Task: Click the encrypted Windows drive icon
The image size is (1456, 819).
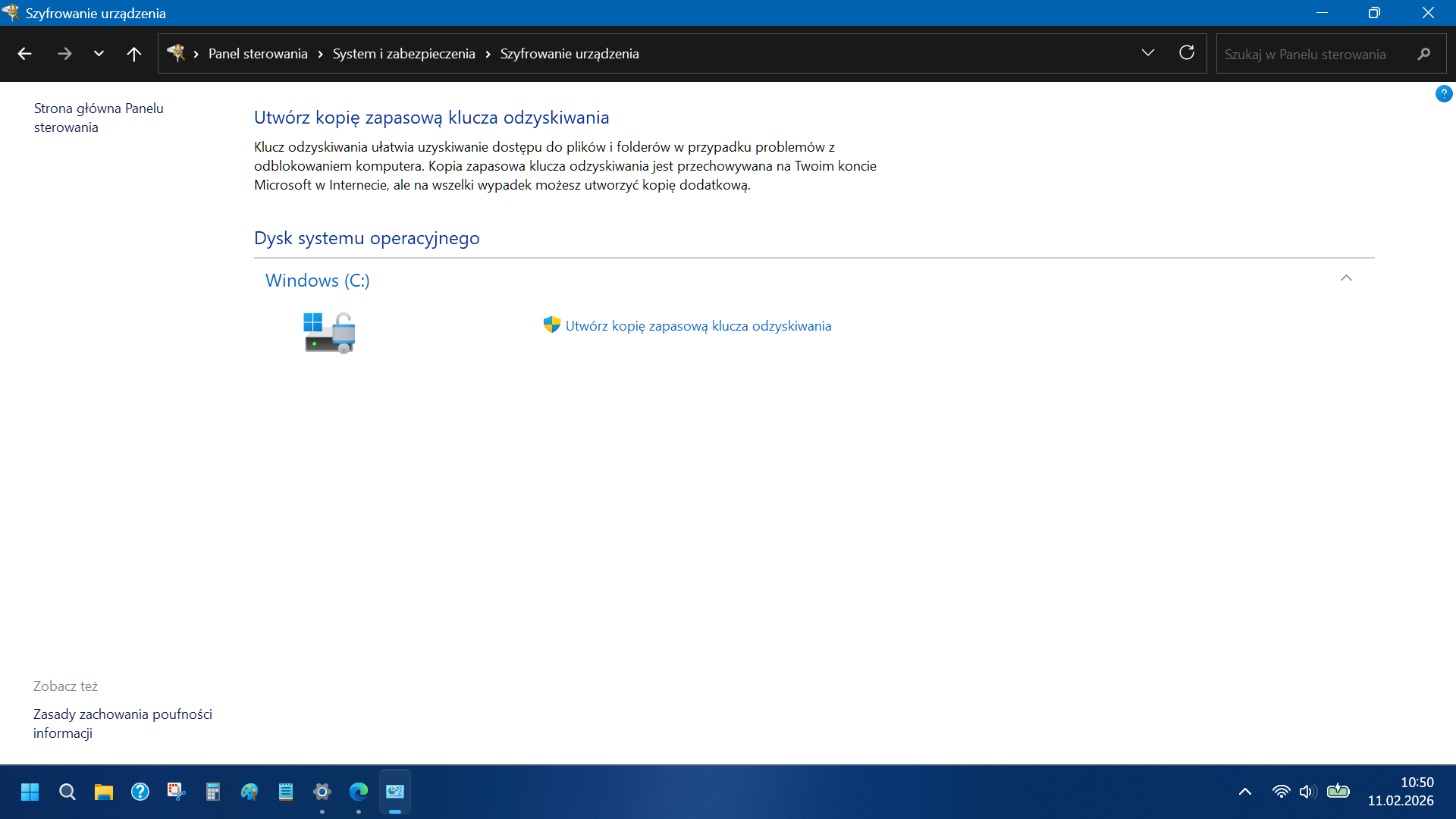Action: [330, 333]
